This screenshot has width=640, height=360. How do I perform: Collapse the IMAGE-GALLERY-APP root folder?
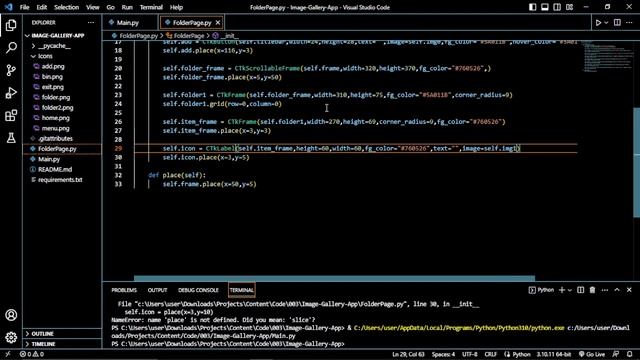click(62, 36)
